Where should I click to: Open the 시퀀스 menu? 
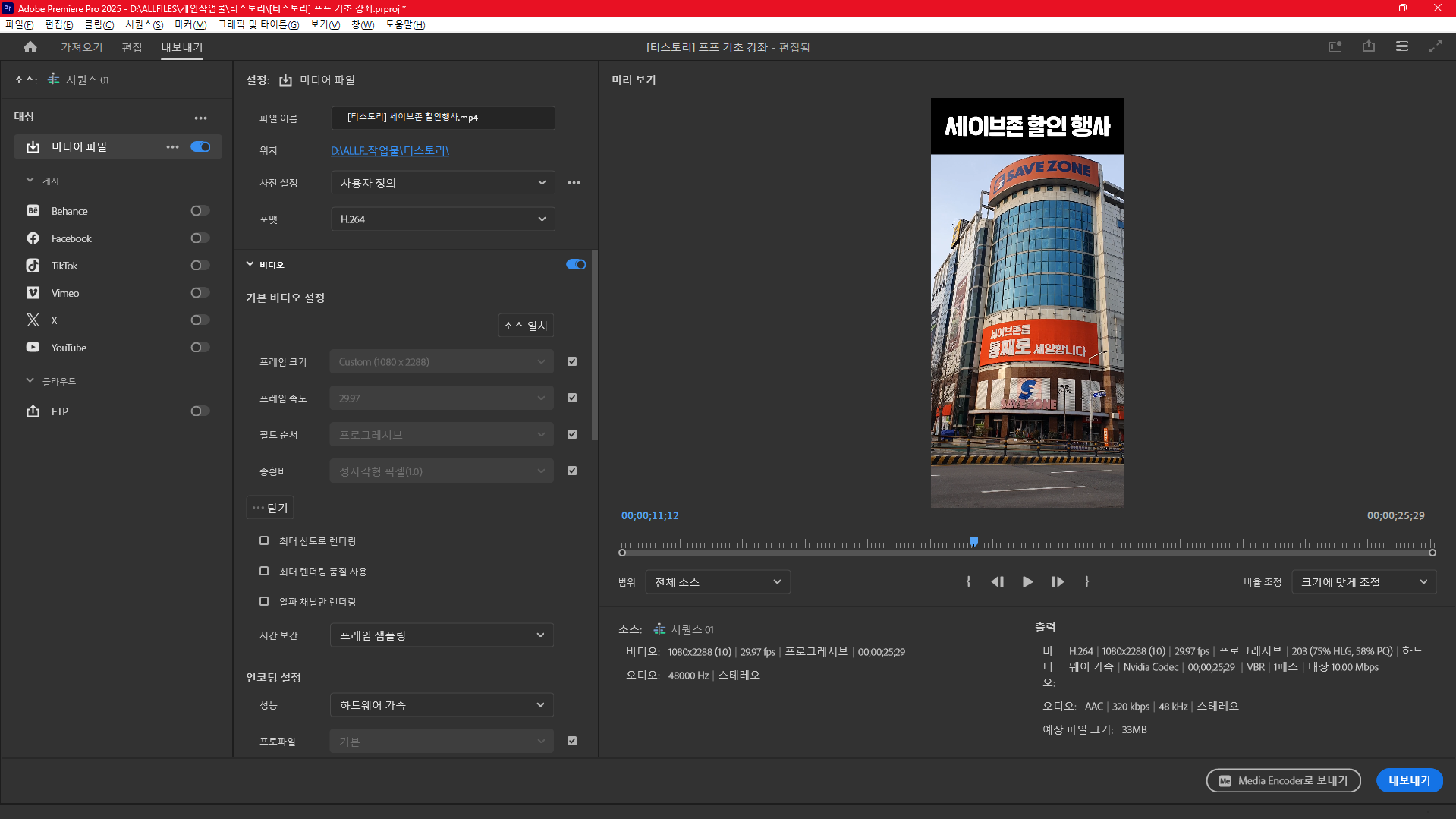point(144,25)
